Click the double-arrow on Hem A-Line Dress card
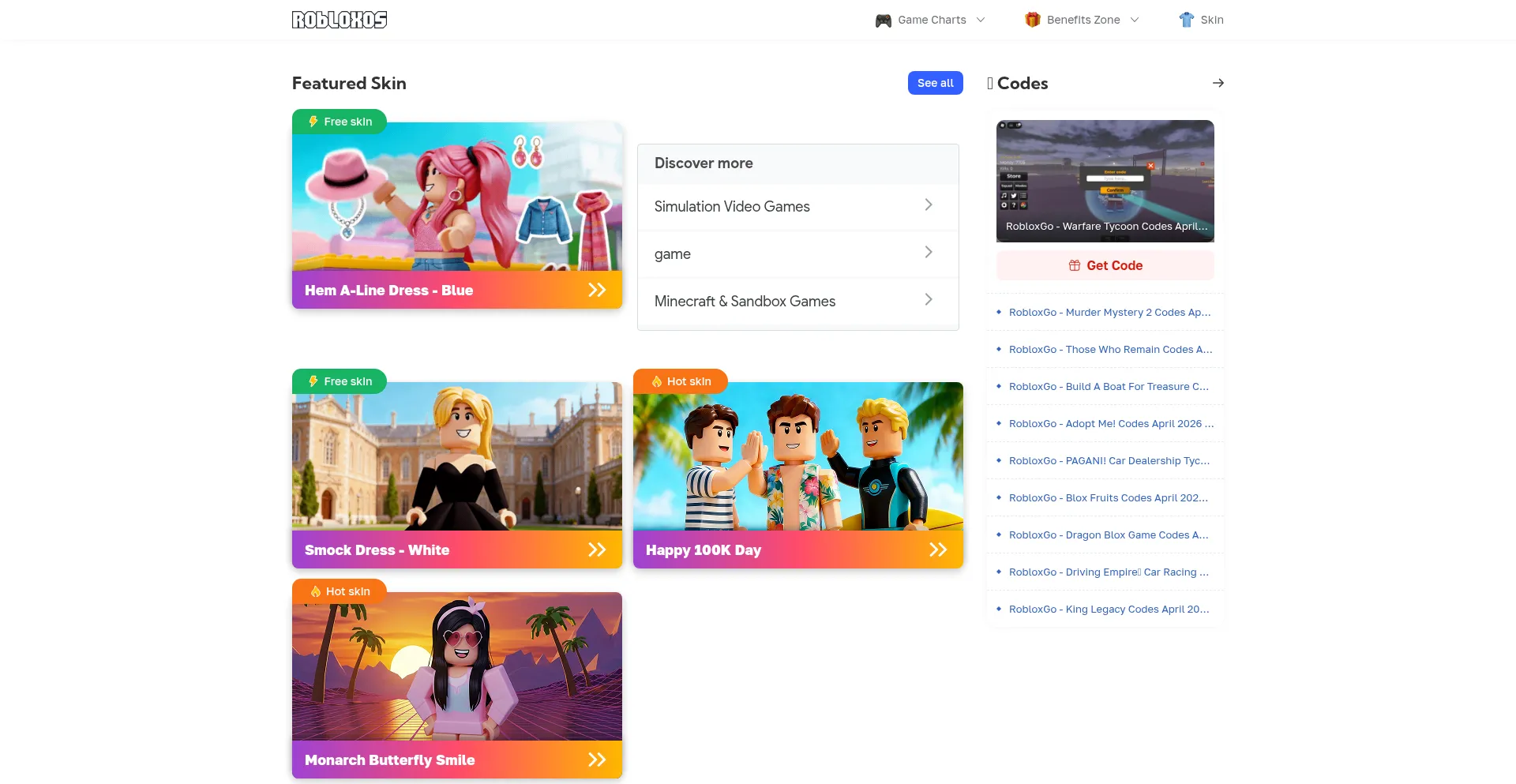The width and height of the screenshot is (1516, 784). [597, 290]
